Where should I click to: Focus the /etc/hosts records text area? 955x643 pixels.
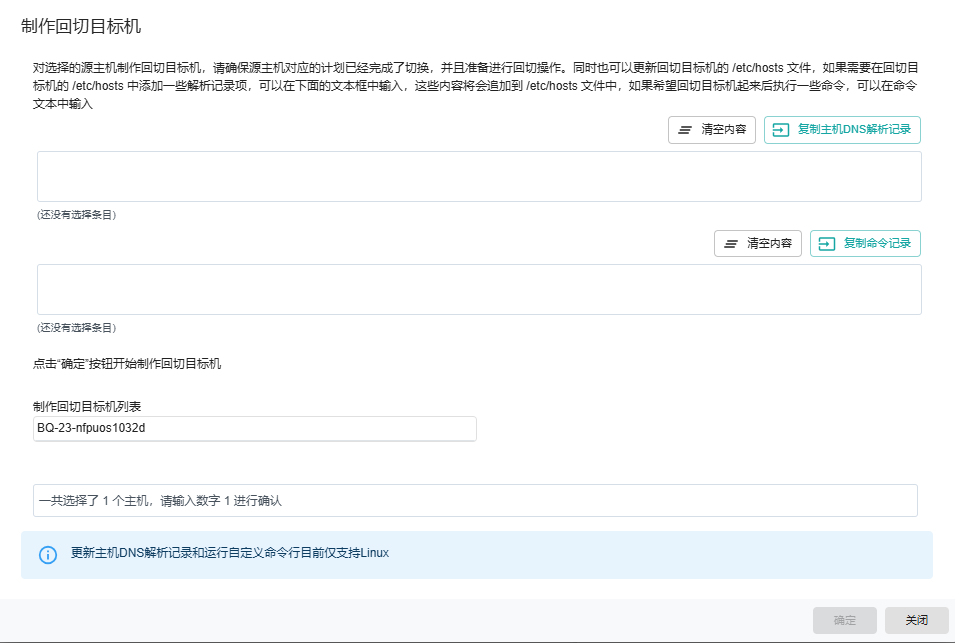pyautogui.click(x=479, y=177)
